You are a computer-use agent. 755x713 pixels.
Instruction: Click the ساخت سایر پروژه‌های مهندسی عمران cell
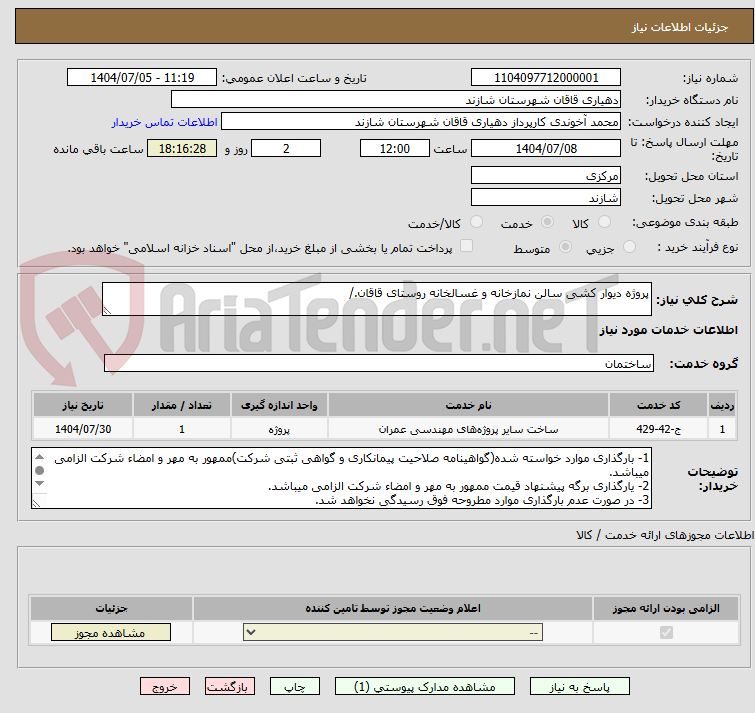469,428
